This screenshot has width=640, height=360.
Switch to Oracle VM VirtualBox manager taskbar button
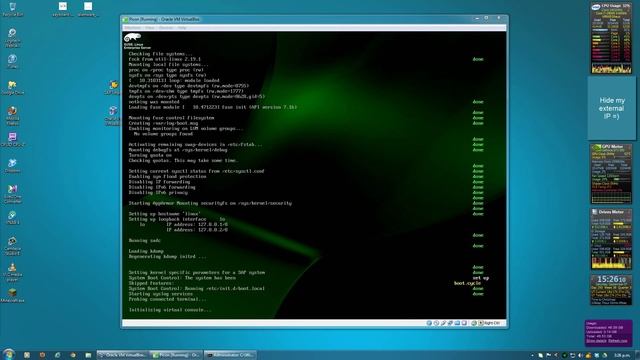[123, 355]
